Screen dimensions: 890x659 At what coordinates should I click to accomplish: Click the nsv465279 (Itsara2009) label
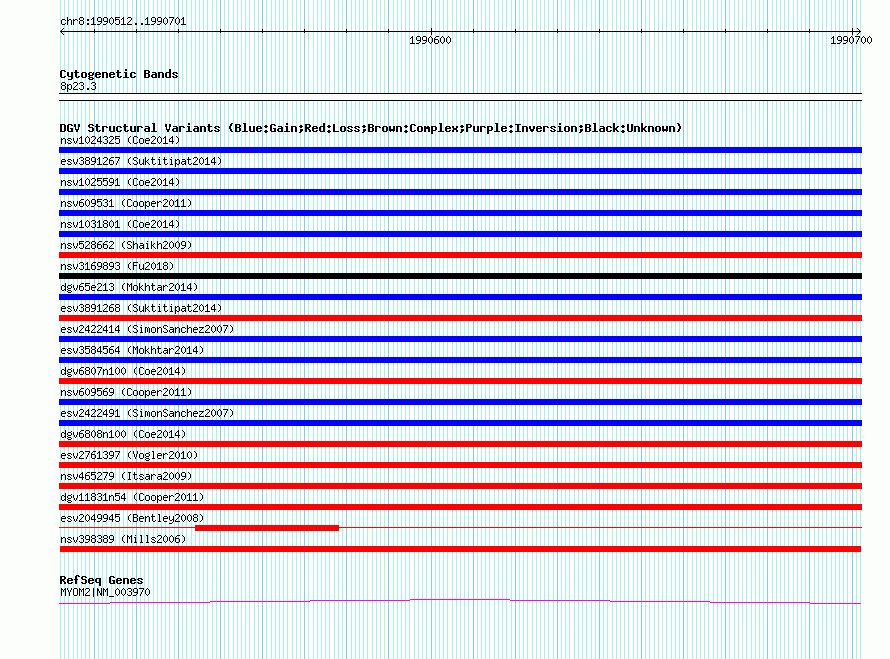[x=126, y=476]
